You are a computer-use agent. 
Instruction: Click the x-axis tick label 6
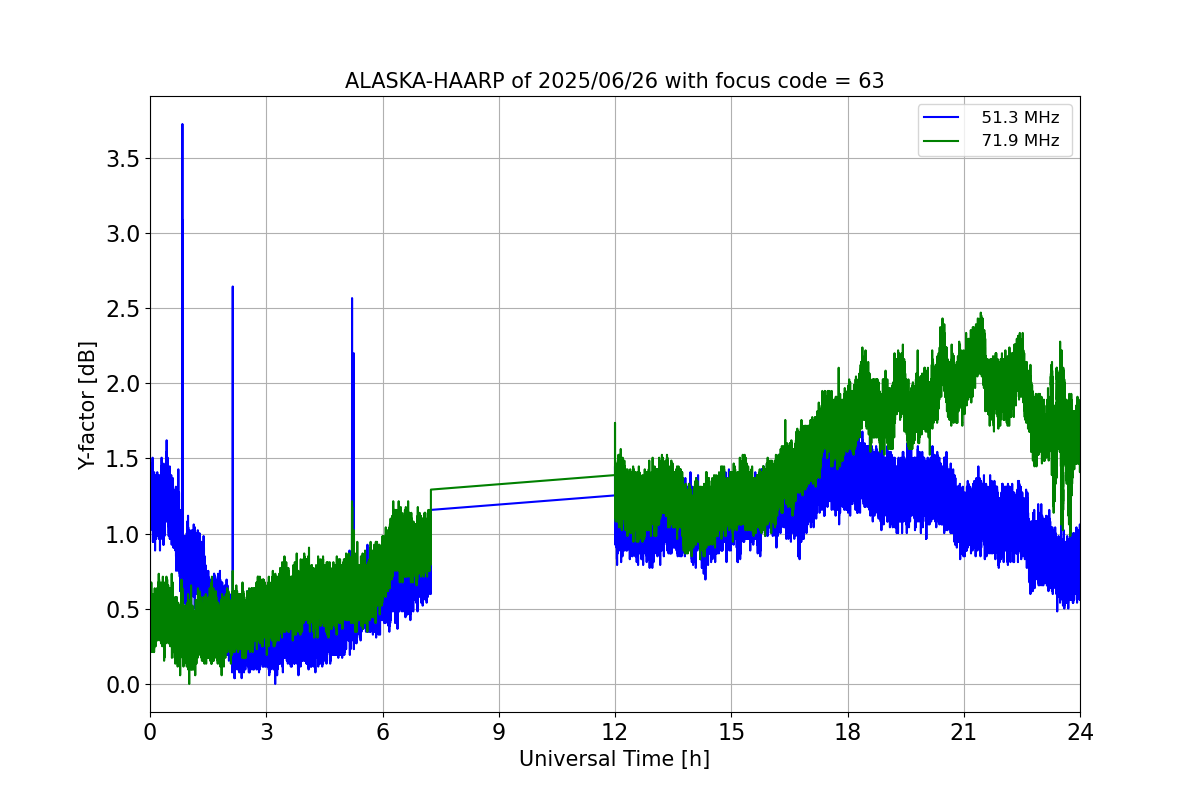383,731
